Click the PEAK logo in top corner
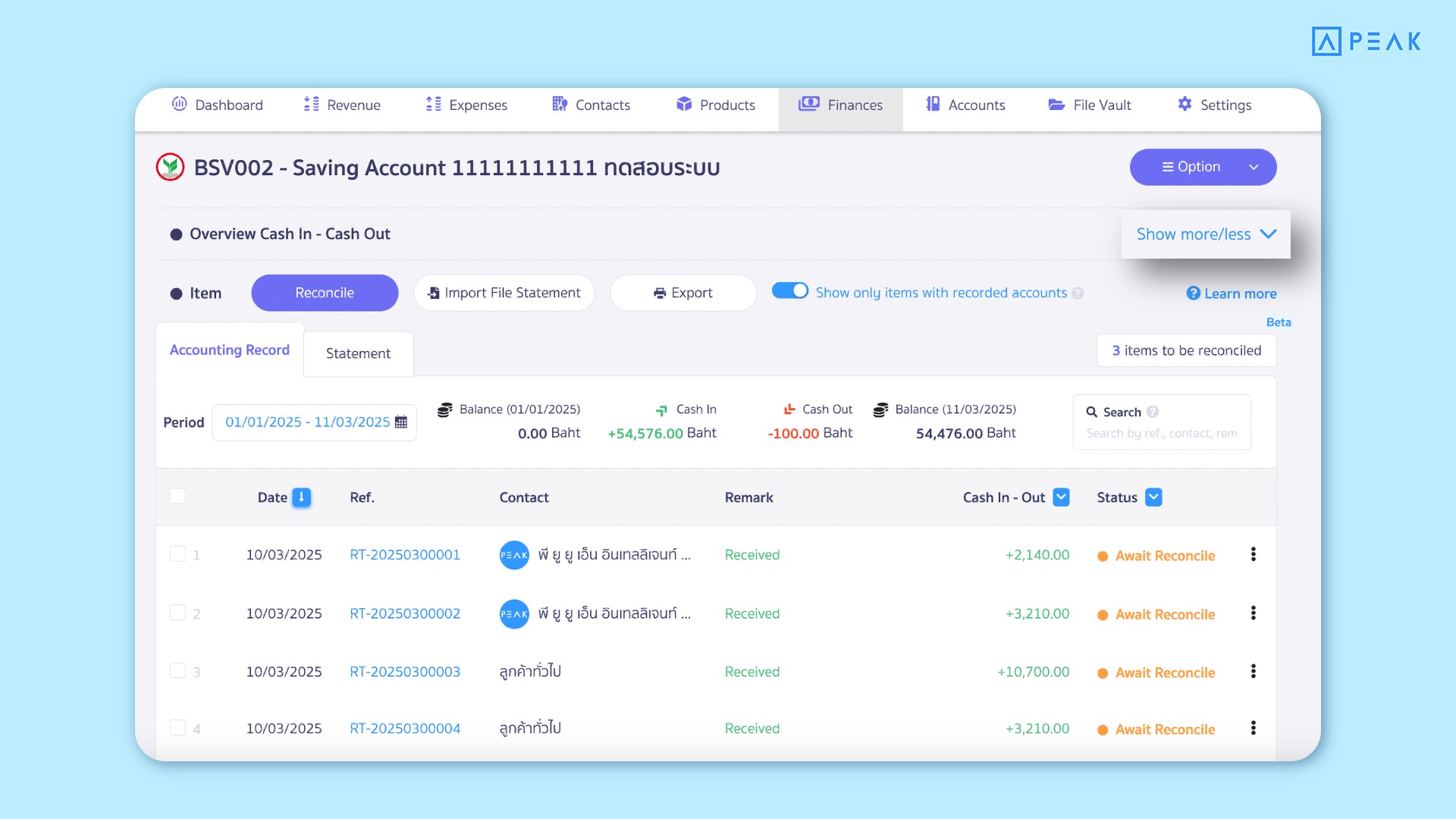 click(1366, 41)
